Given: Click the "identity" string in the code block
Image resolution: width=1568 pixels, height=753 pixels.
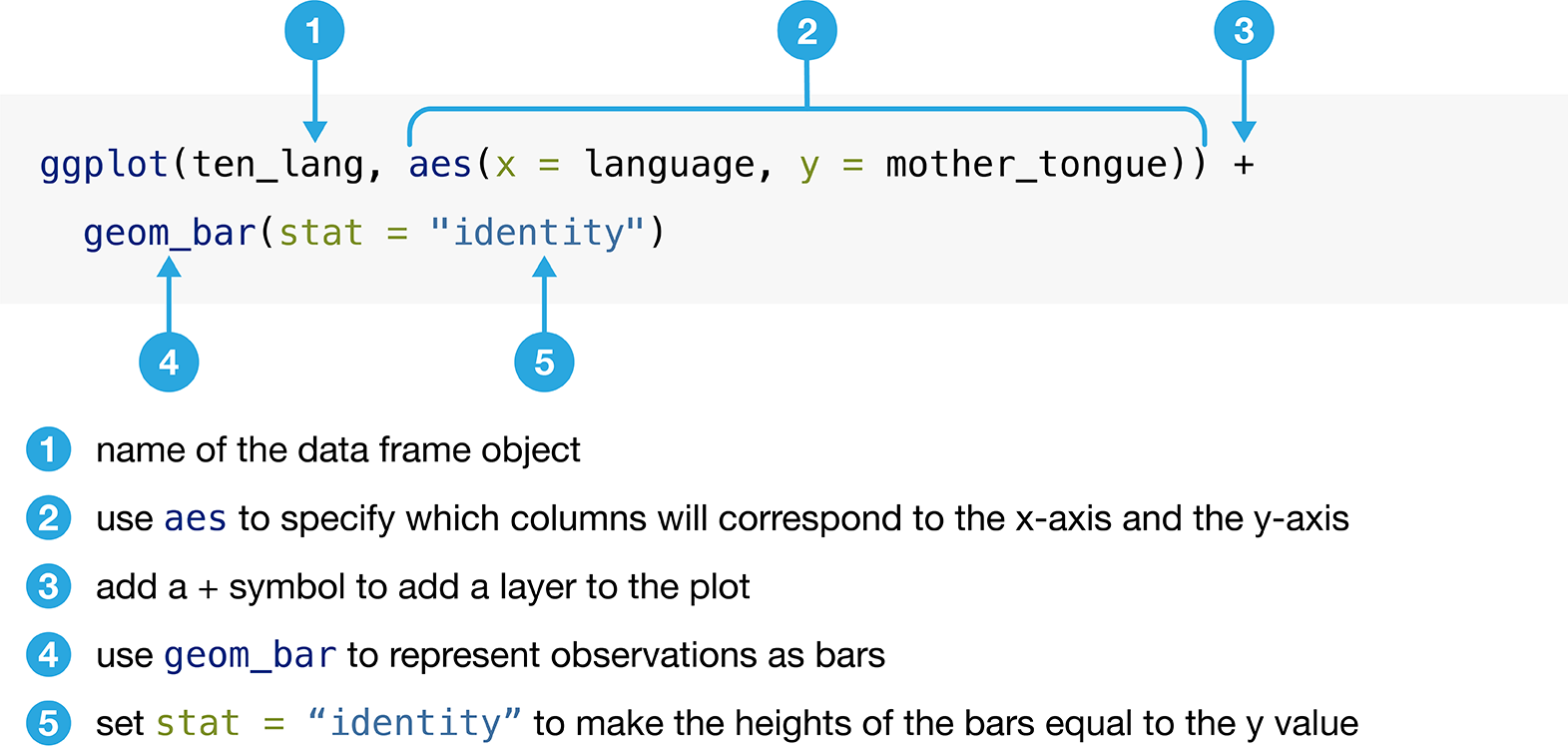Looking at the screenshot, I should (x=538, y=233).
